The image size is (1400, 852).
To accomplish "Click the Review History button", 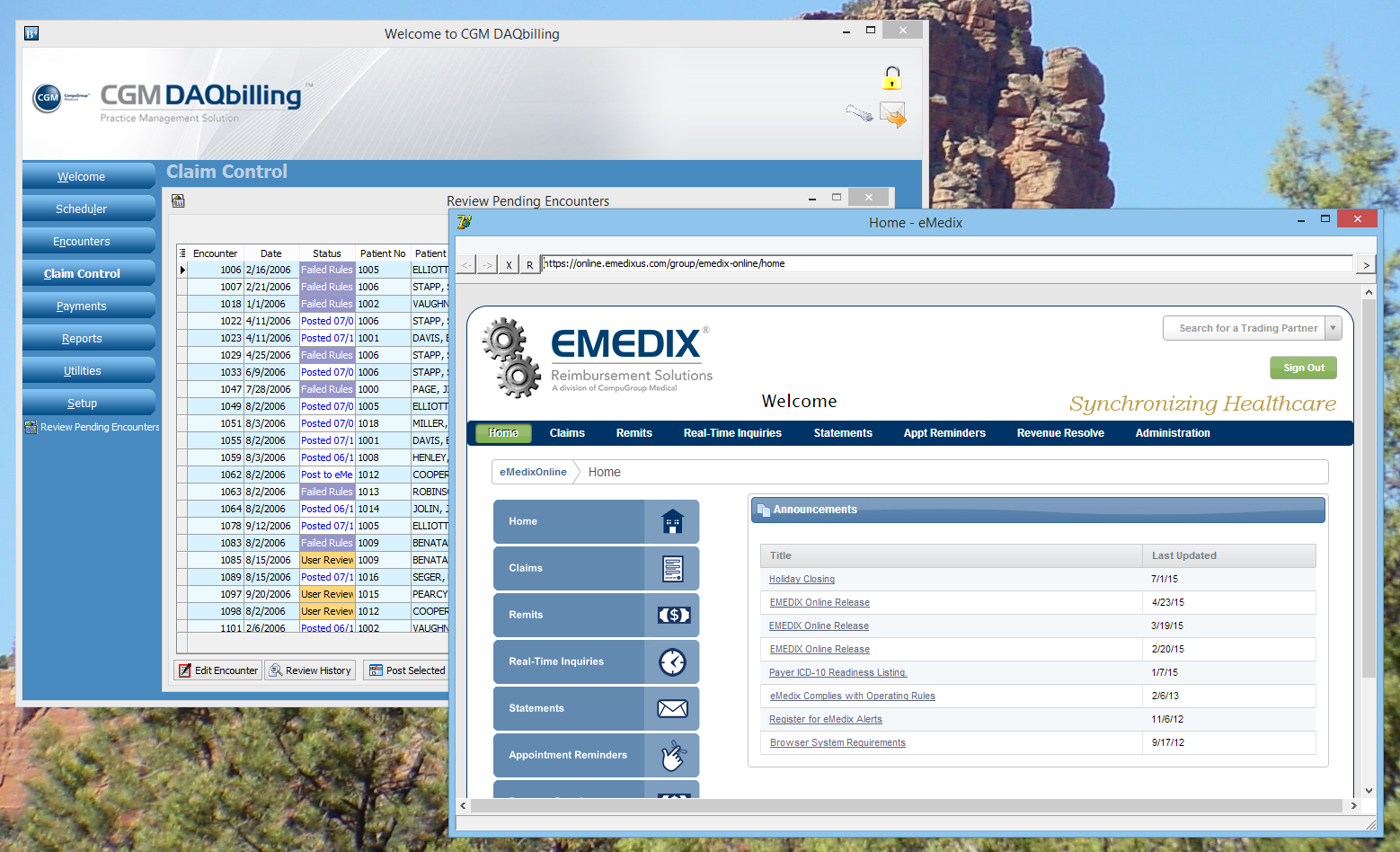I will click(x=310, y=670).
